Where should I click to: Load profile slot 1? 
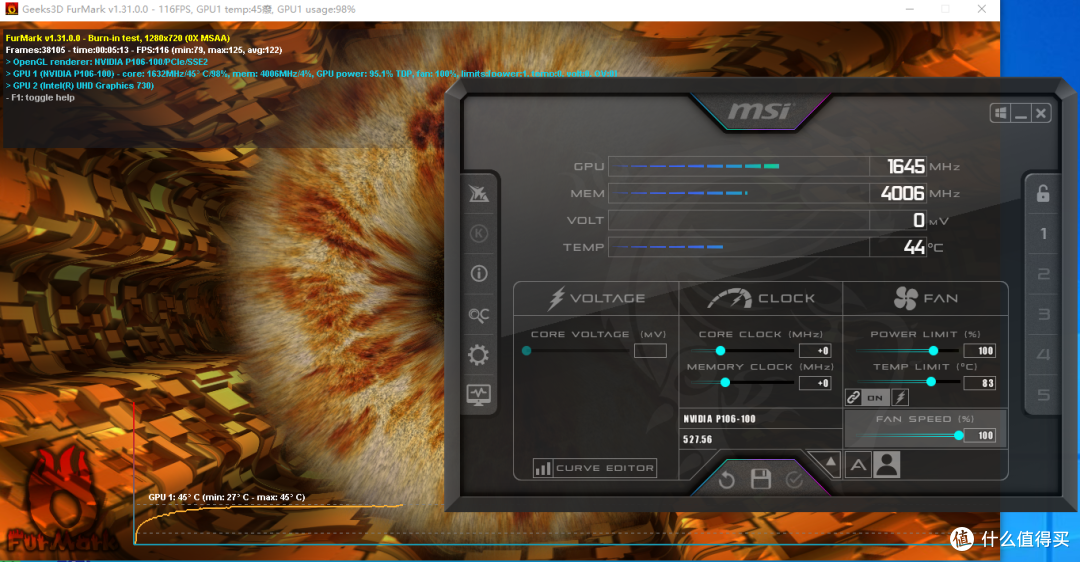(x=1043, y=233)
